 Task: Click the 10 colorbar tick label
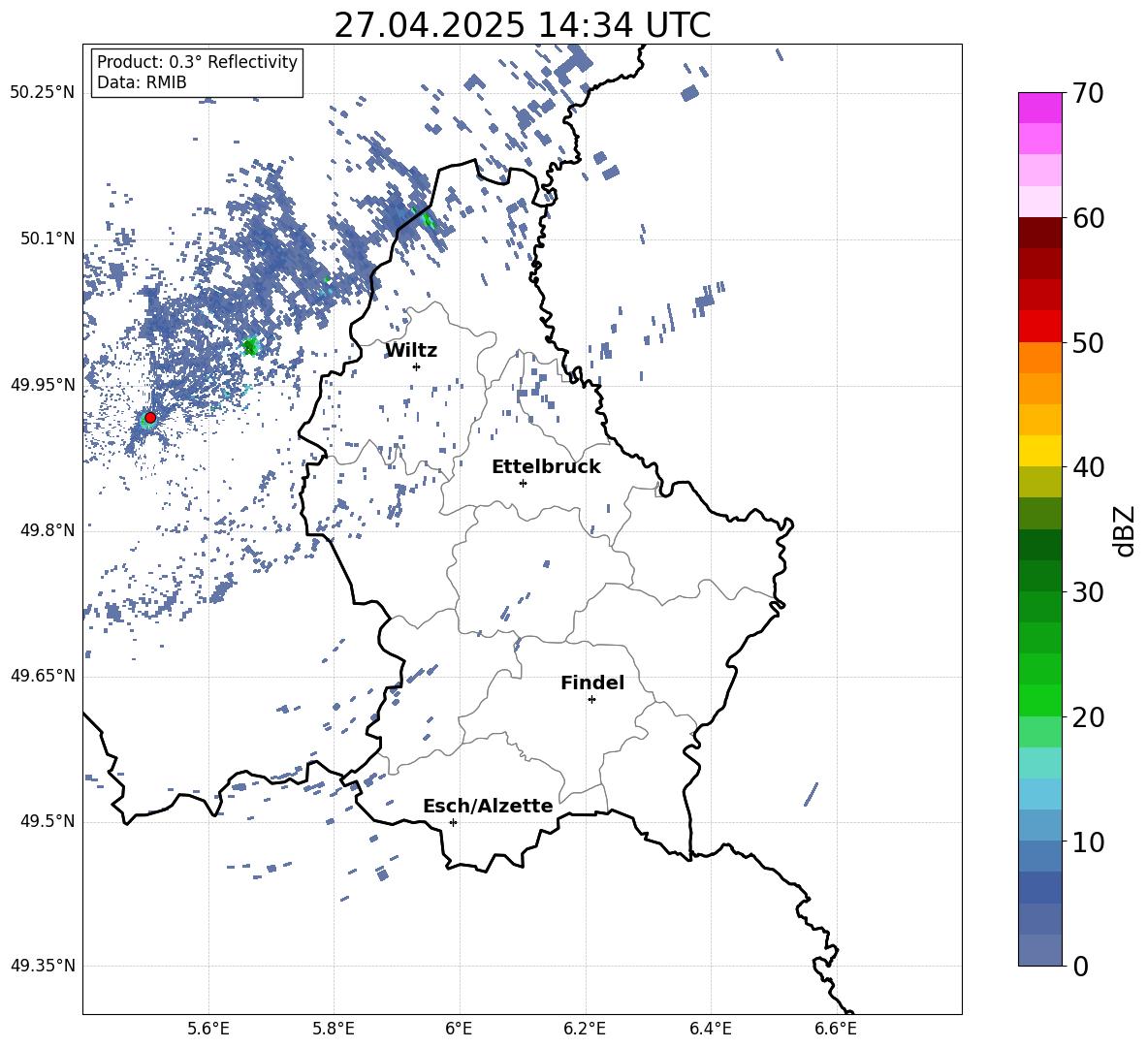coord(1089,842)
